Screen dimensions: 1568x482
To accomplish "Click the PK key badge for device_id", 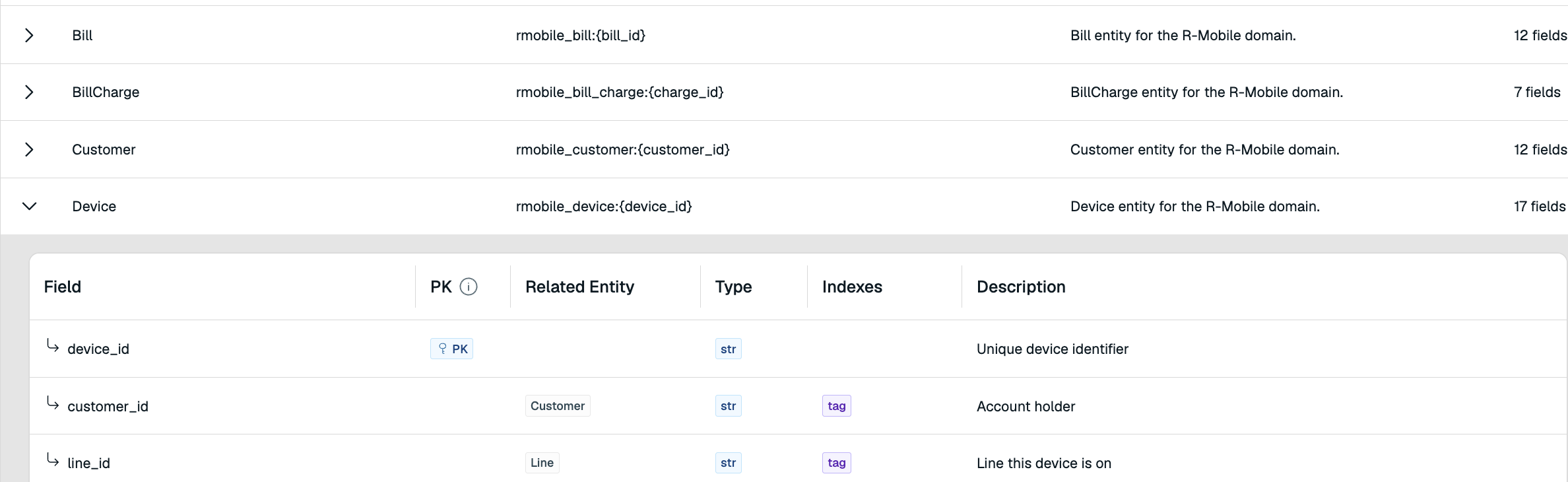I will (x=451, y=349).
